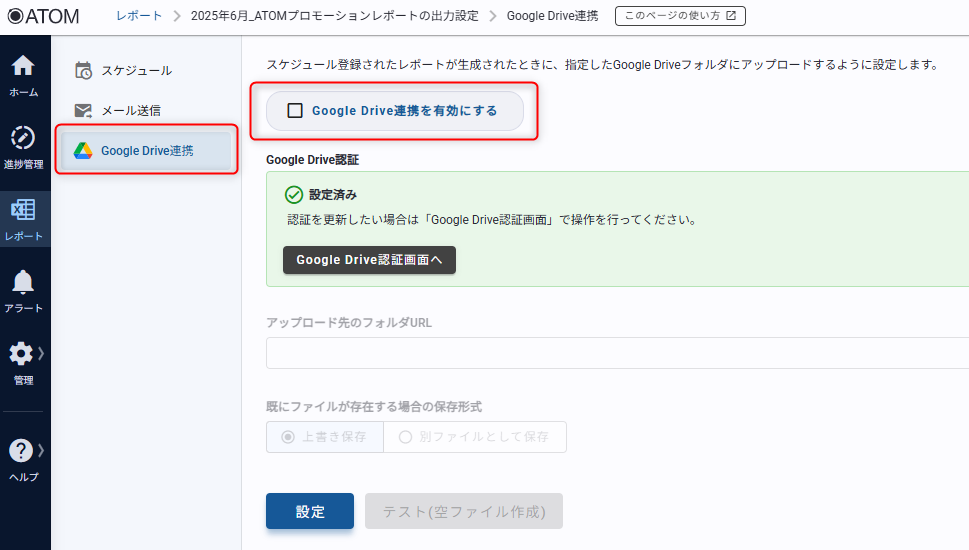Image resolution: width=969 pixels, height=550 pixels.
Task: Select the 上書き保存 radio option
Action: coord(289,437)
